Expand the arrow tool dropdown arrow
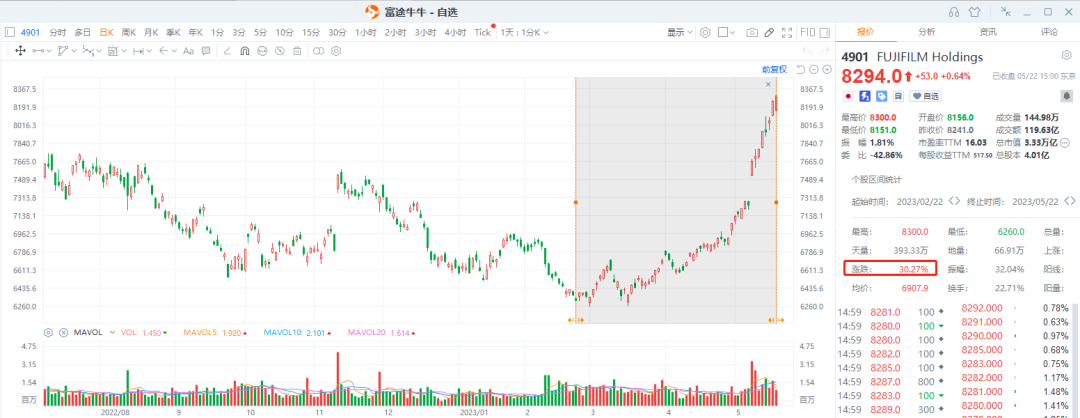This screenshot has width=1080, height=418. [173, 50]
